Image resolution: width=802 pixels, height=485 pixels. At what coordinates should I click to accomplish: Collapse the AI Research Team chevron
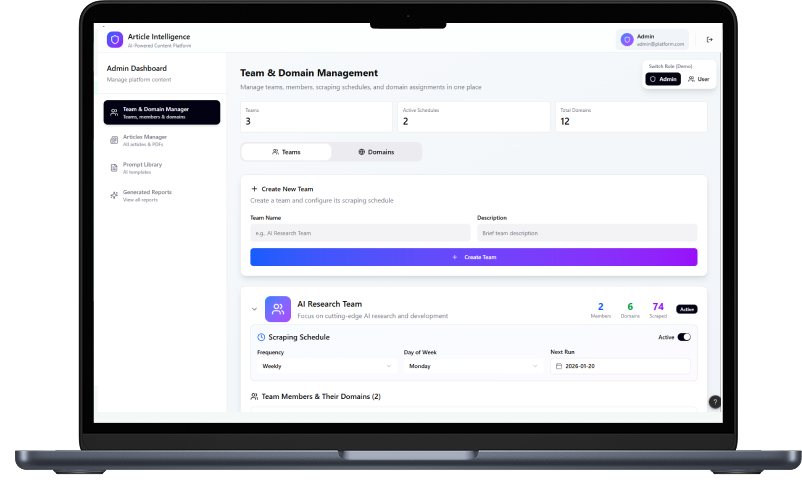tap(254, 309)
